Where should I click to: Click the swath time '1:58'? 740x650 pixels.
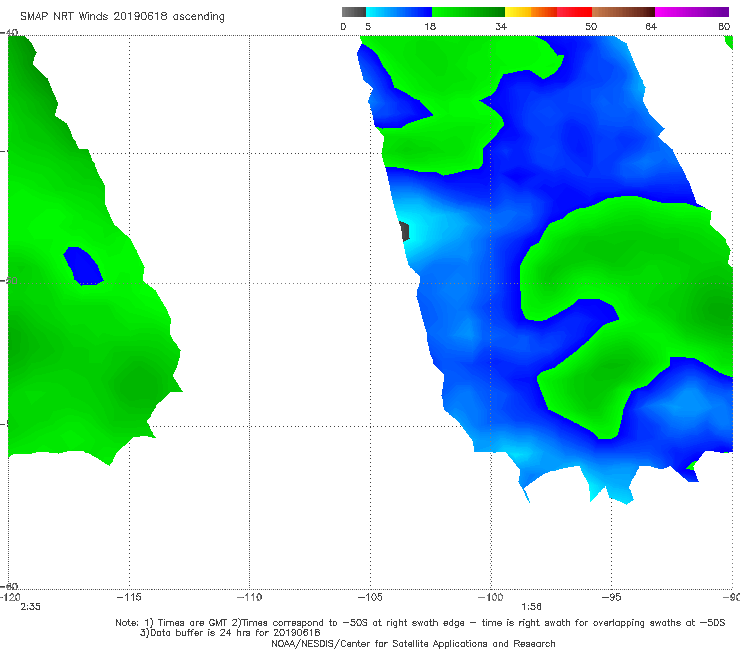pos(531,607)
